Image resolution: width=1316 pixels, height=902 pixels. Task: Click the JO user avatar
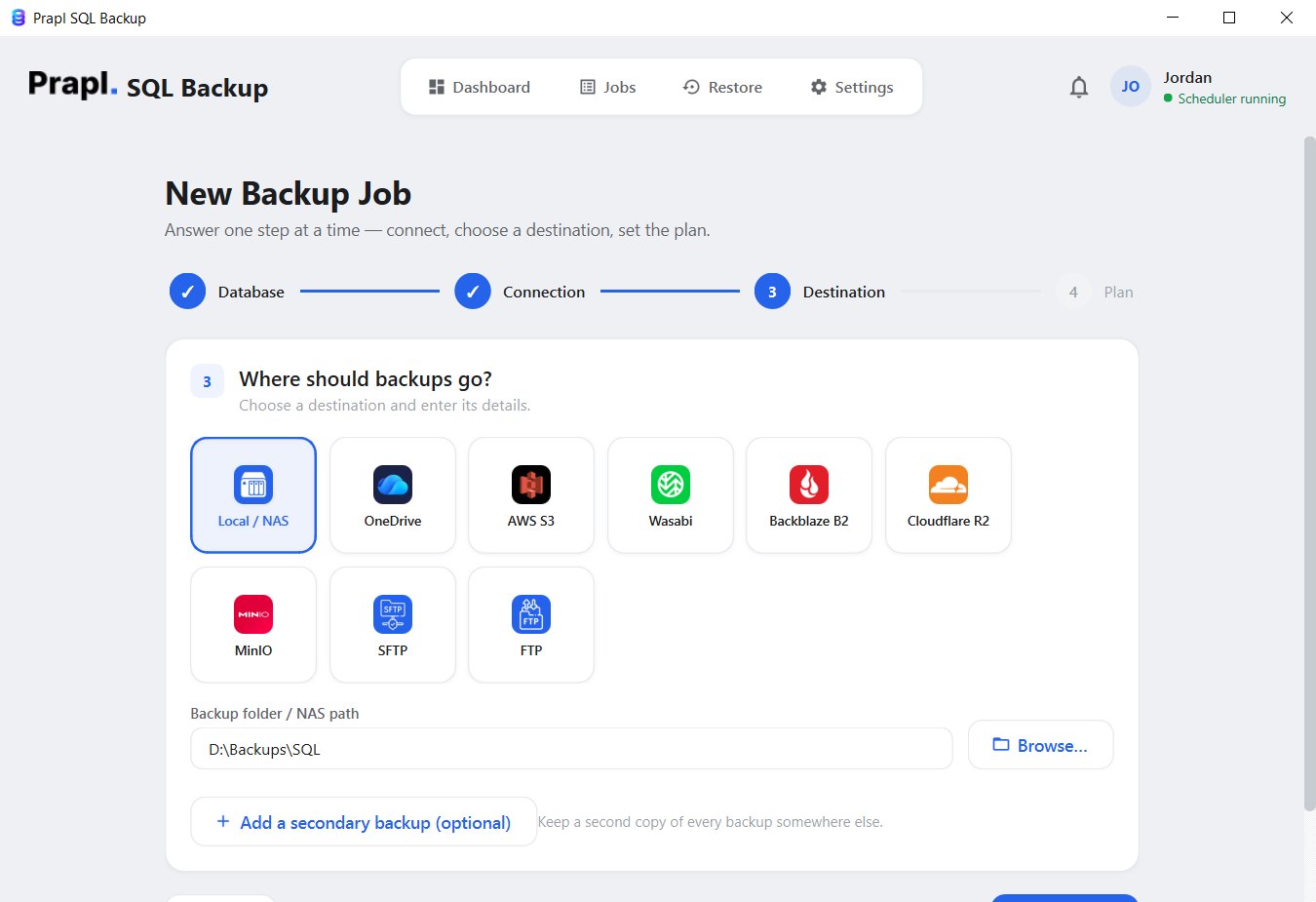tap(1131, 87)
